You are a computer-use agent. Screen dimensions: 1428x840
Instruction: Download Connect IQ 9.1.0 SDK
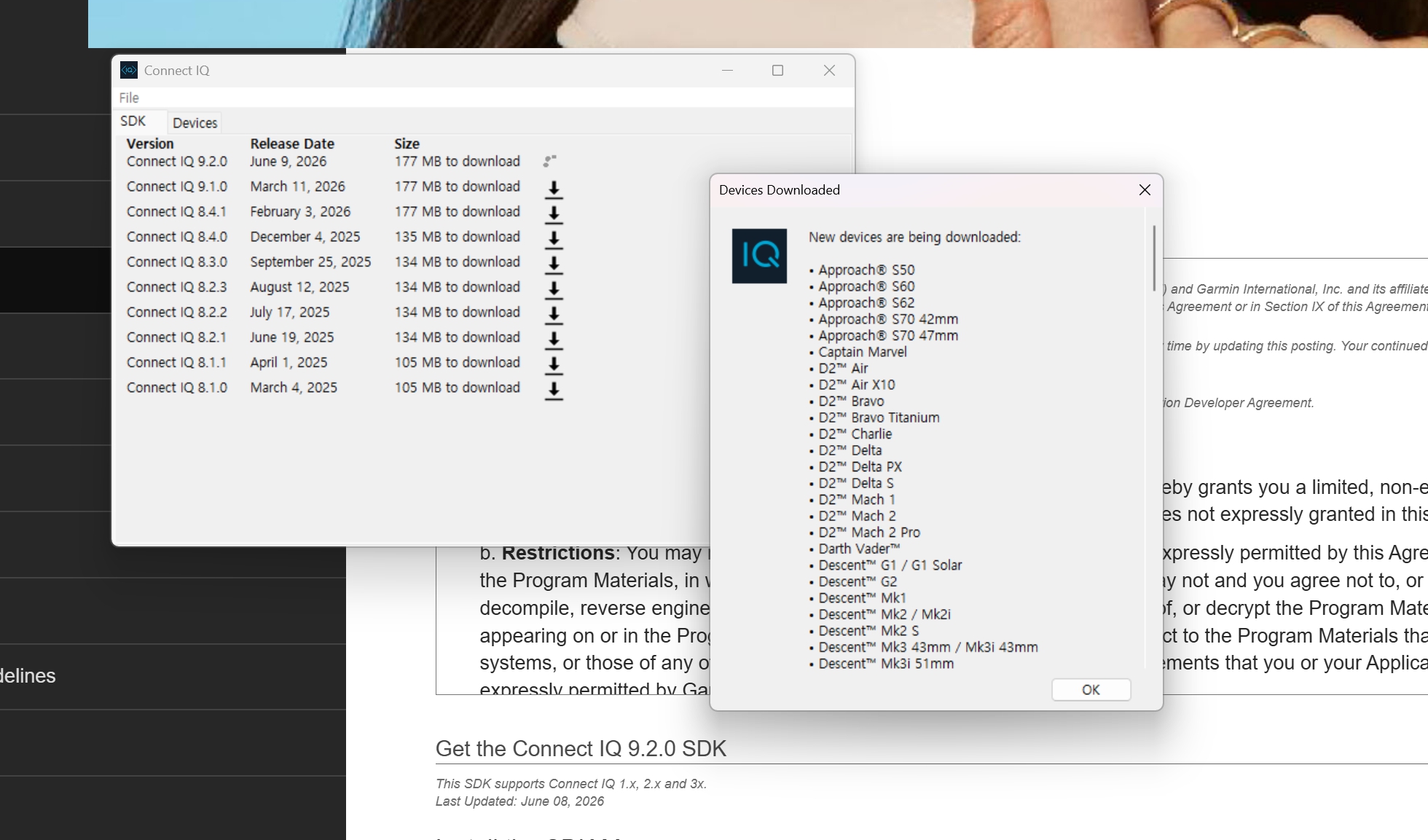(x=554, y=189)
